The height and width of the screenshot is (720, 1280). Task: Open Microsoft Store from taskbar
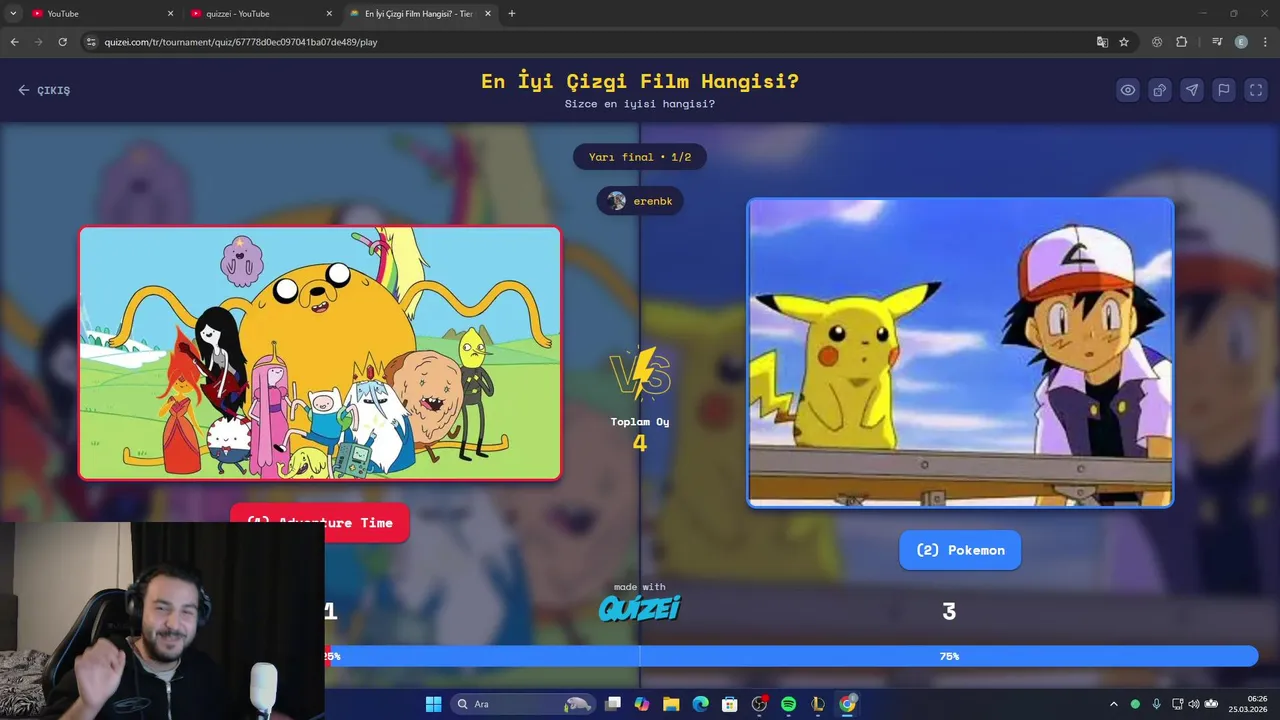pyautogui.click(x=730, y=704)
